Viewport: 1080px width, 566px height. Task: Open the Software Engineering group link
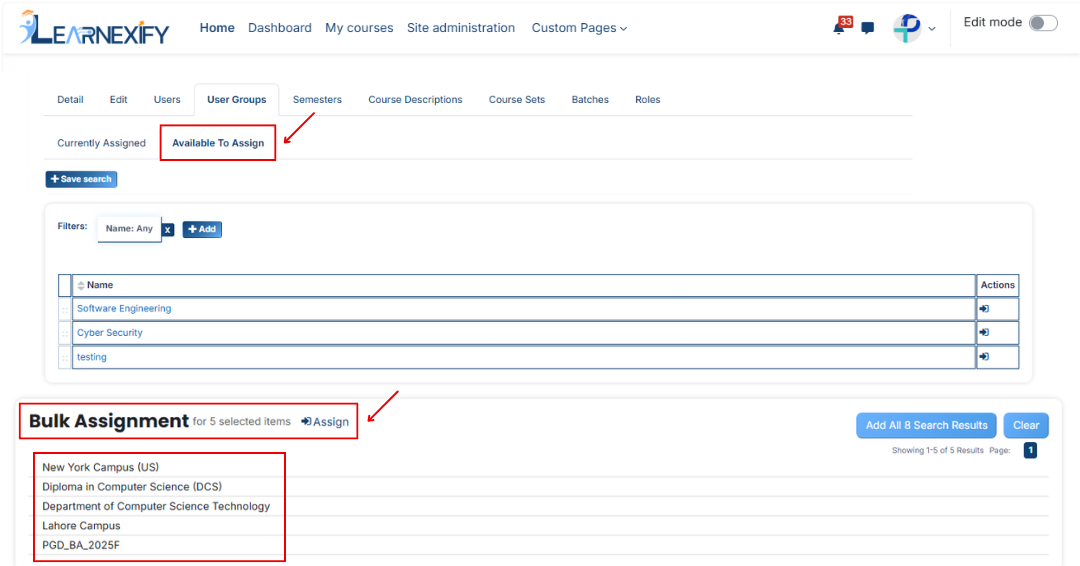124,308
